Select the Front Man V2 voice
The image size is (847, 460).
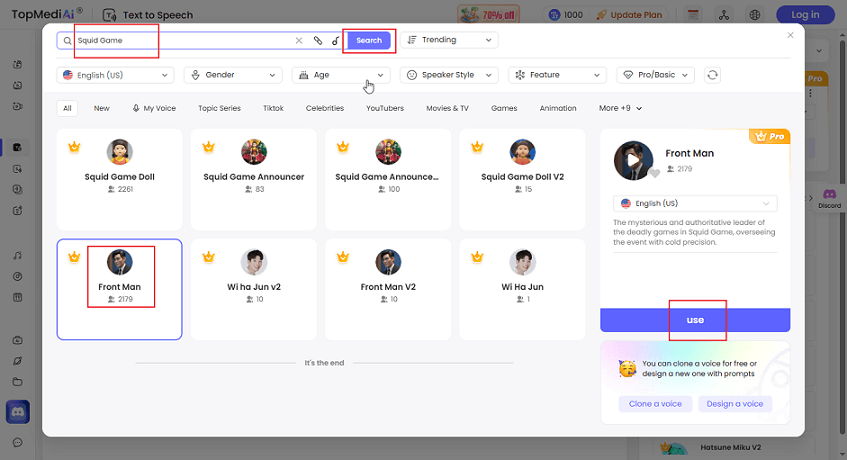pyautogui.click(x=388, y=289)
